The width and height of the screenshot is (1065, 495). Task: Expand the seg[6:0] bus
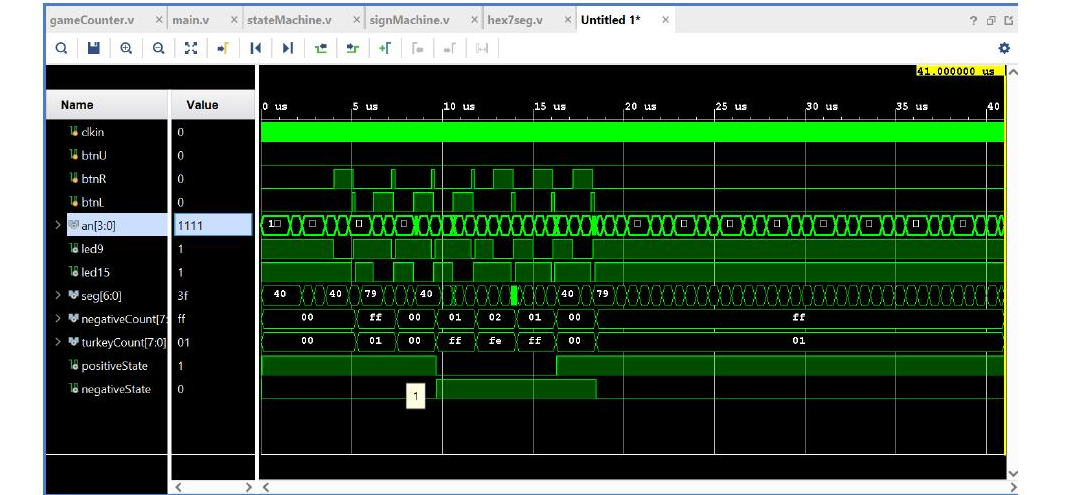pyautogui.click(x=58, y=295)
